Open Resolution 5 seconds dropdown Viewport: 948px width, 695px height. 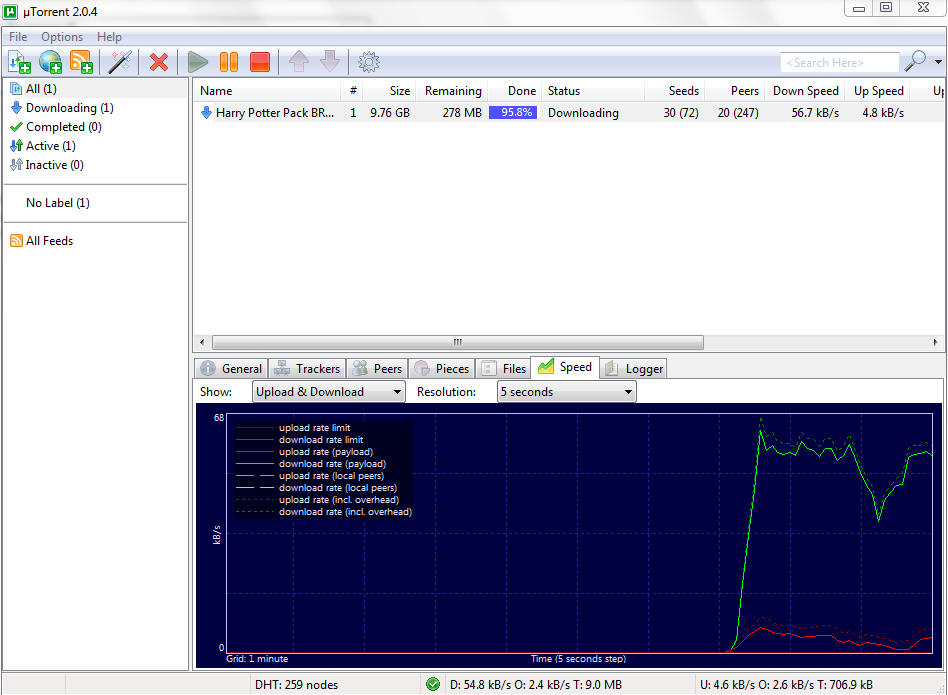pos(567,392)
